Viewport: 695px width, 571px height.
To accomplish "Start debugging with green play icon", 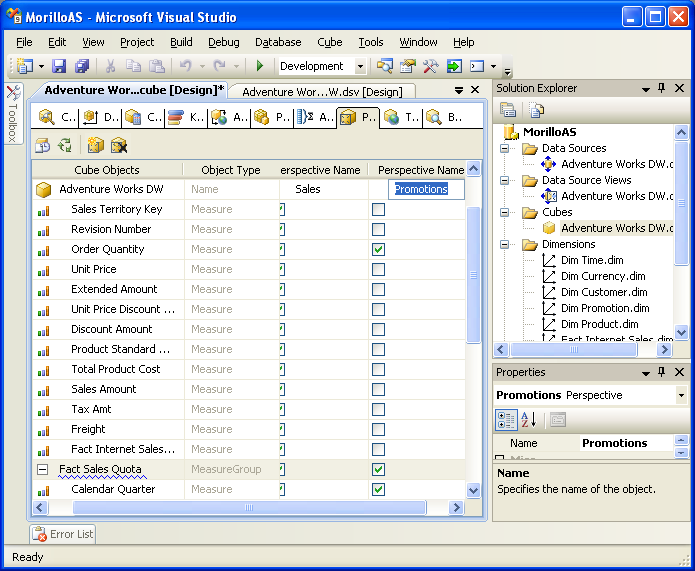I will 260,66.
